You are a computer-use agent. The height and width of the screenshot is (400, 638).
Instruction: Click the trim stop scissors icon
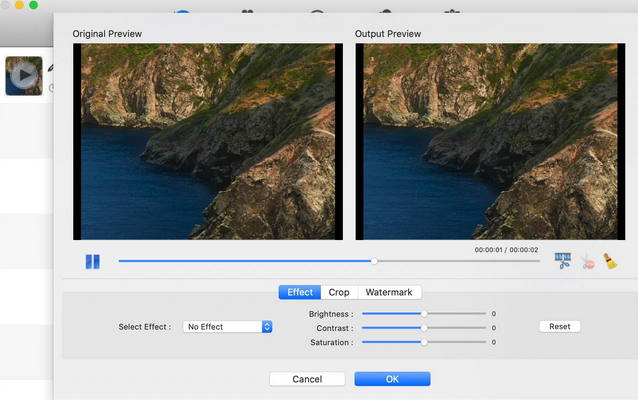point(588,262)
